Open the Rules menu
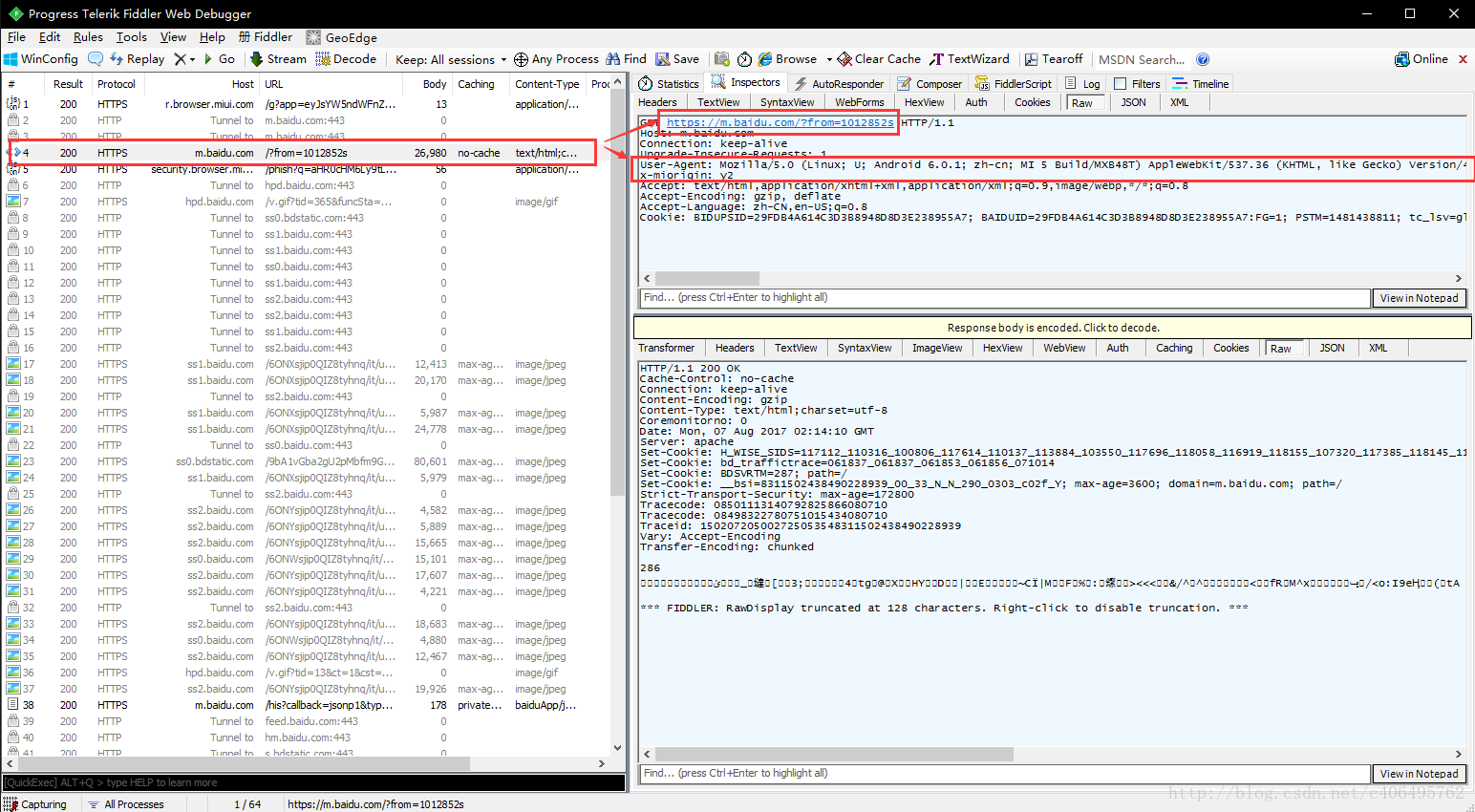Viewport: 1475px width, 812px height. 88,37
